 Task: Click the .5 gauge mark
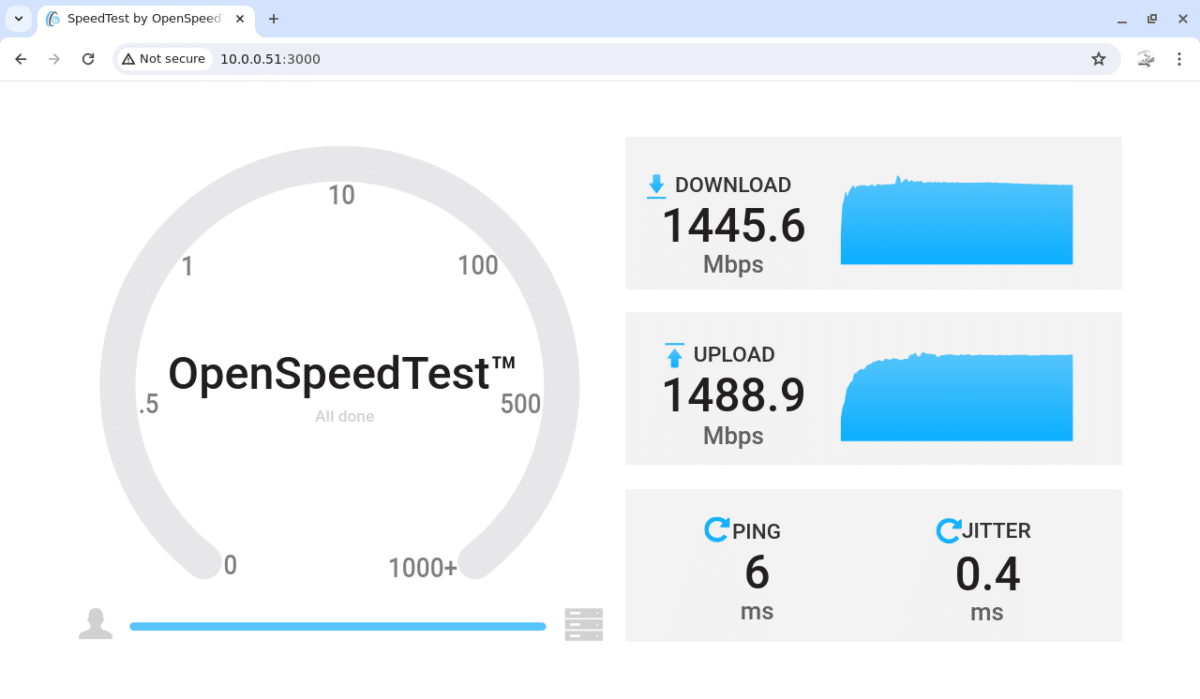(149, 404)
